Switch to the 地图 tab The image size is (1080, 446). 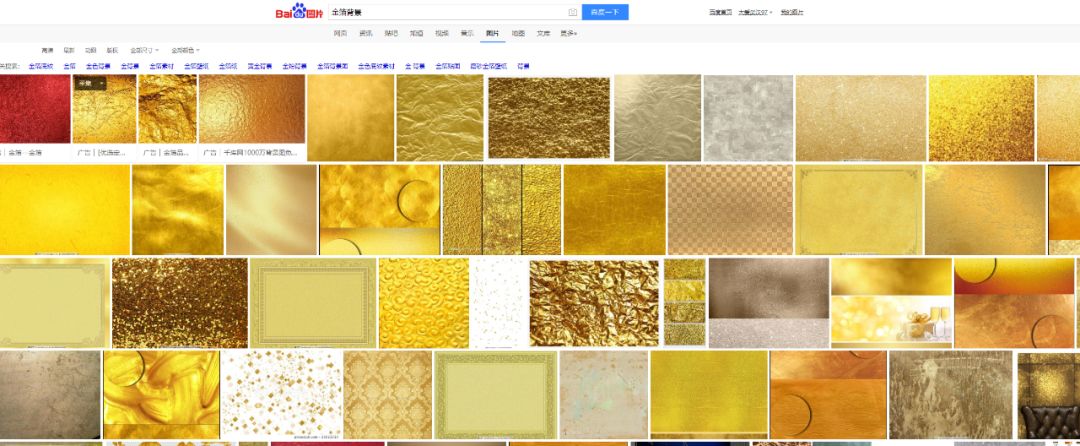518,33
